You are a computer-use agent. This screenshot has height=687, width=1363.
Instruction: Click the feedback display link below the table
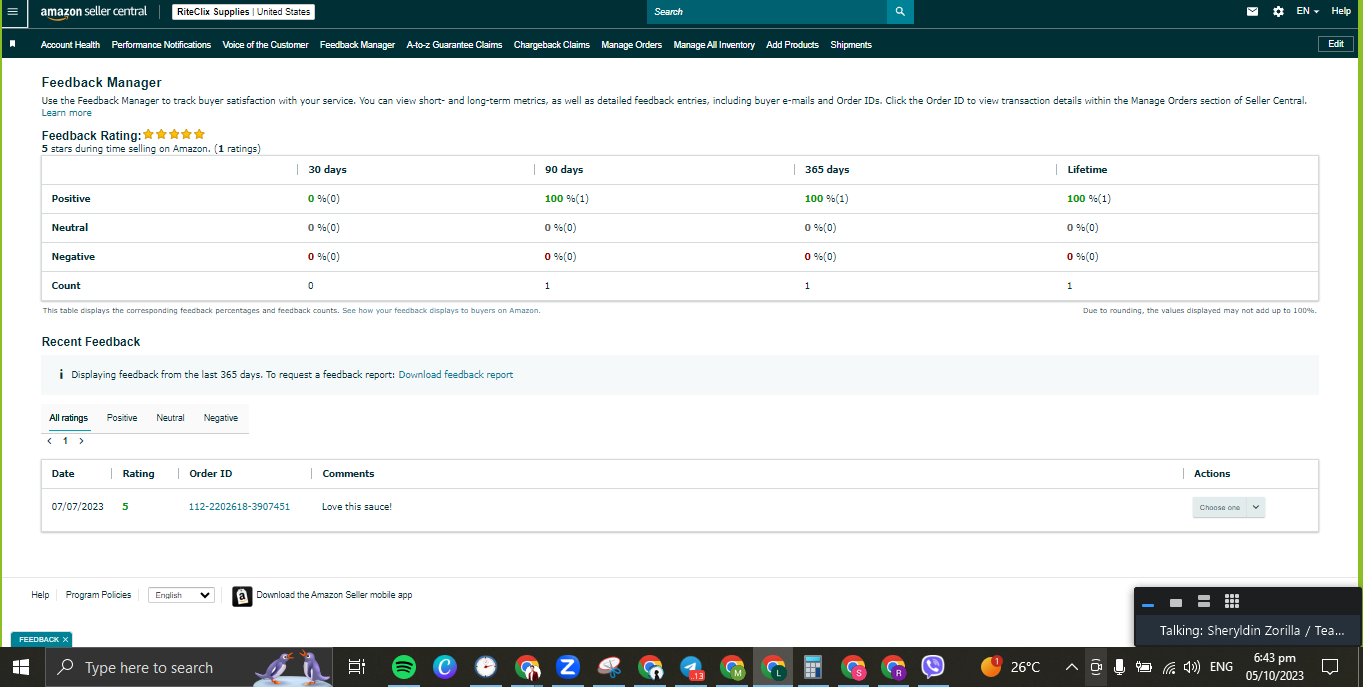click(441, 311)
